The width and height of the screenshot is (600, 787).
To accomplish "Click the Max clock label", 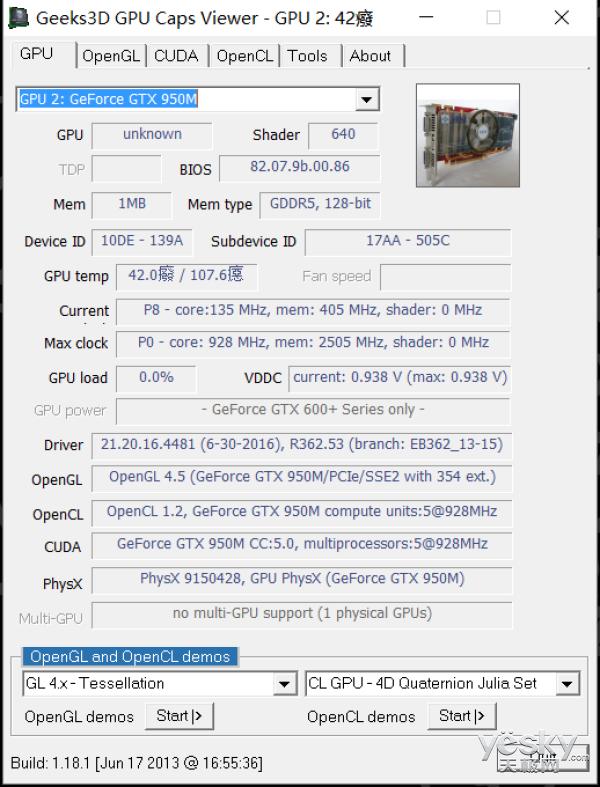I will coord(76,343).
